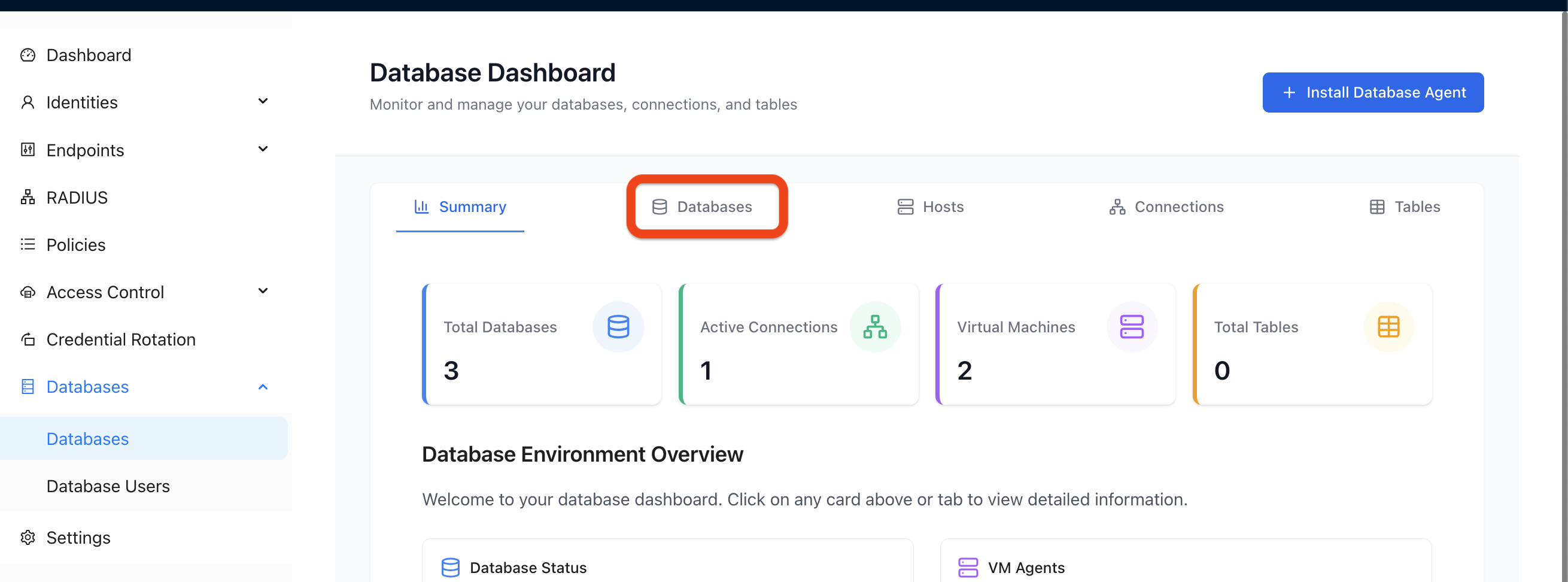
Task: Click the Connections tab network icon
Action: (x=1117, y=207)
